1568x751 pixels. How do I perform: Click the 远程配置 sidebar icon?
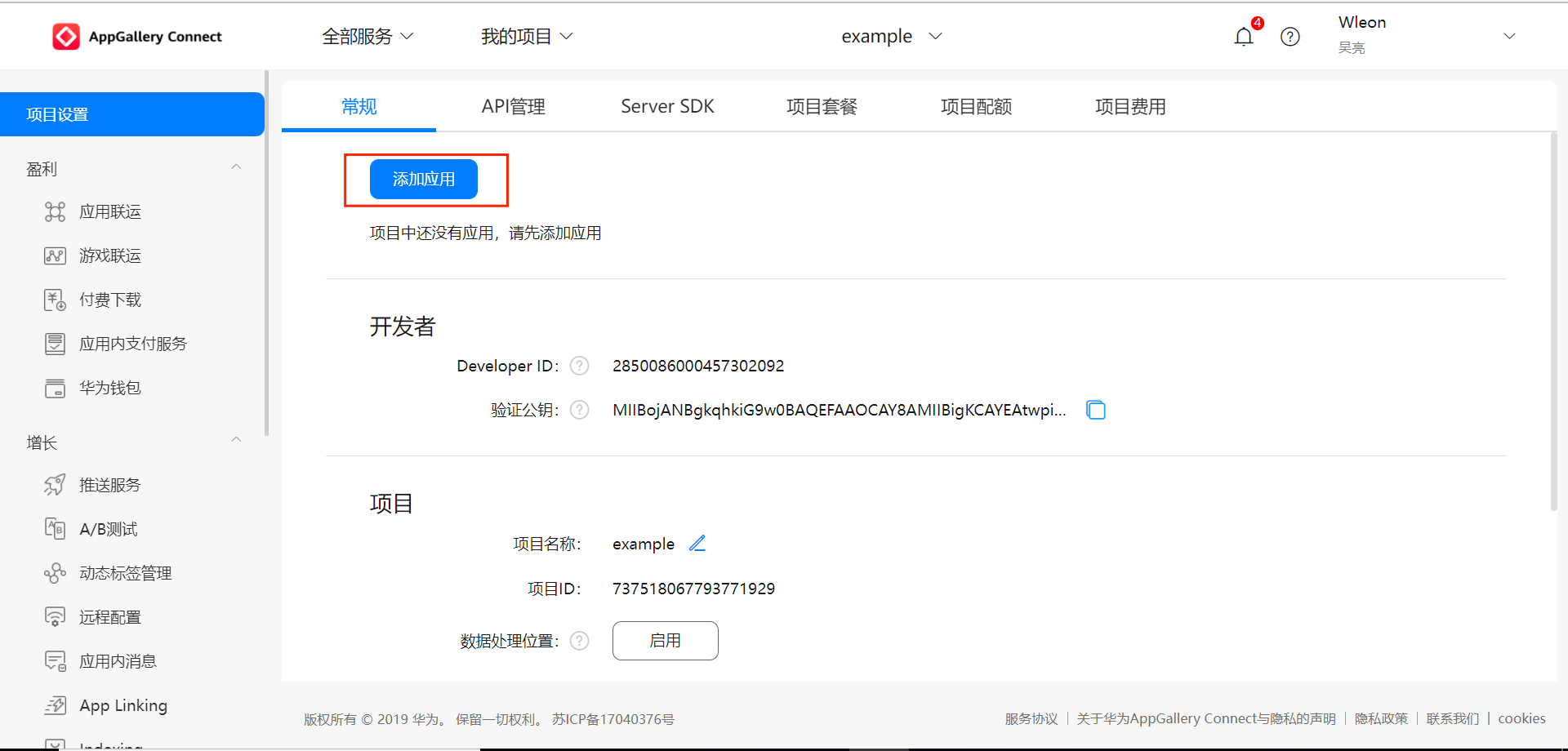click(x=55, y=617)
